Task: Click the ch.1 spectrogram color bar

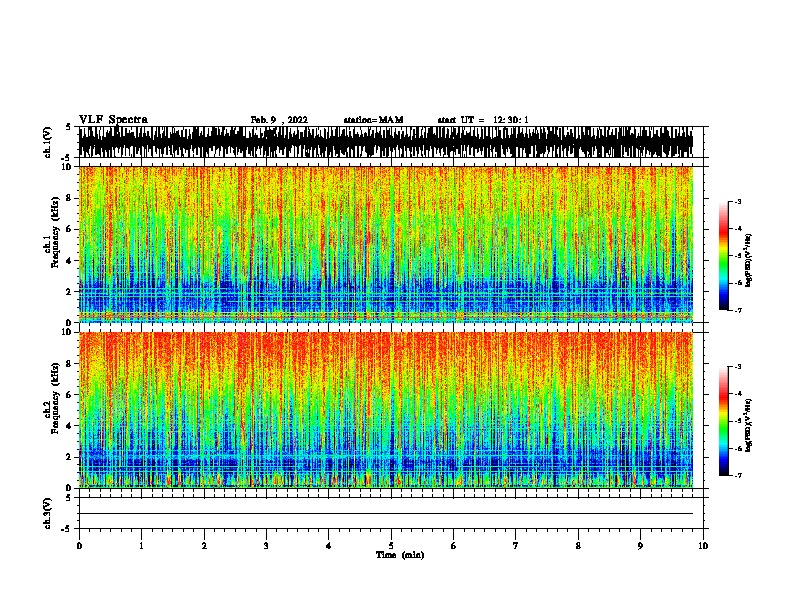Action: [724, 256]
